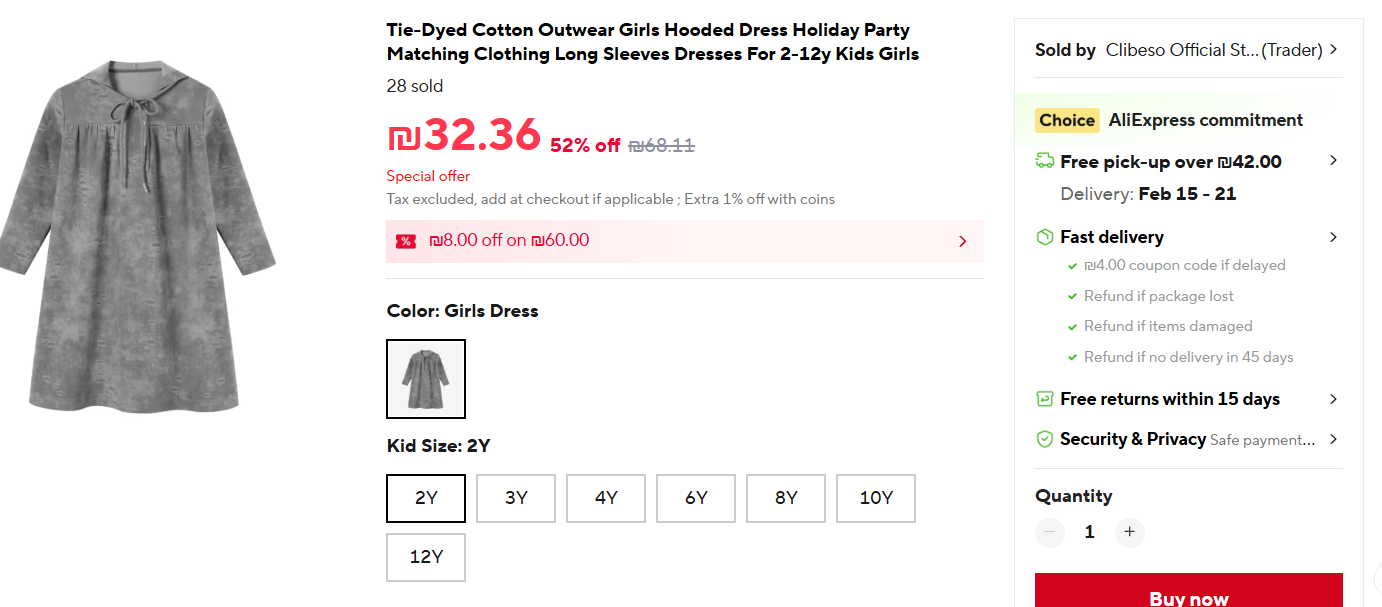Click the Free returns icon
This screenshot has width=1382, height=607.
point(1045,399)
